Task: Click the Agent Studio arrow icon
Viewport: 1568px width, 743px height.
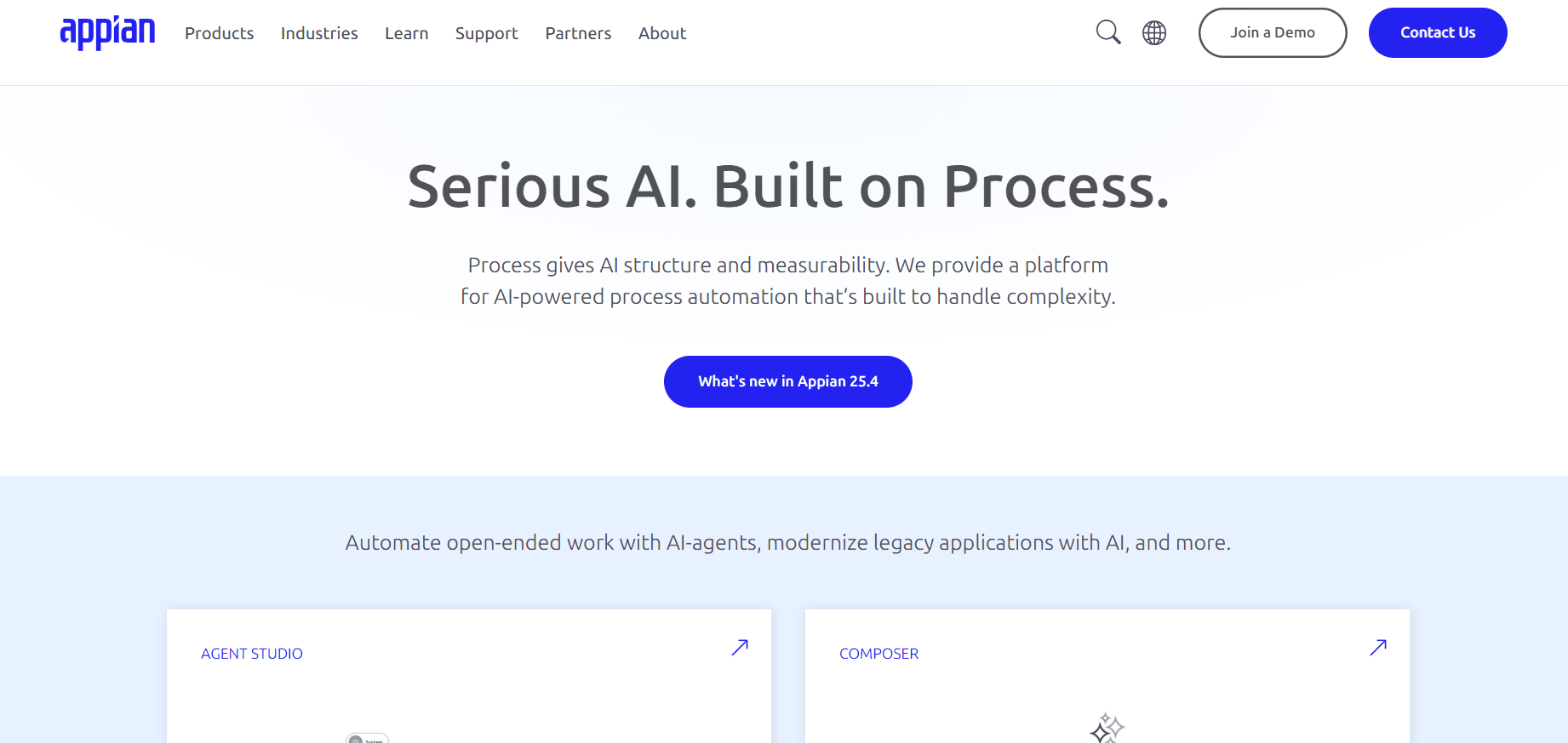Action: (x=740, y=648)
